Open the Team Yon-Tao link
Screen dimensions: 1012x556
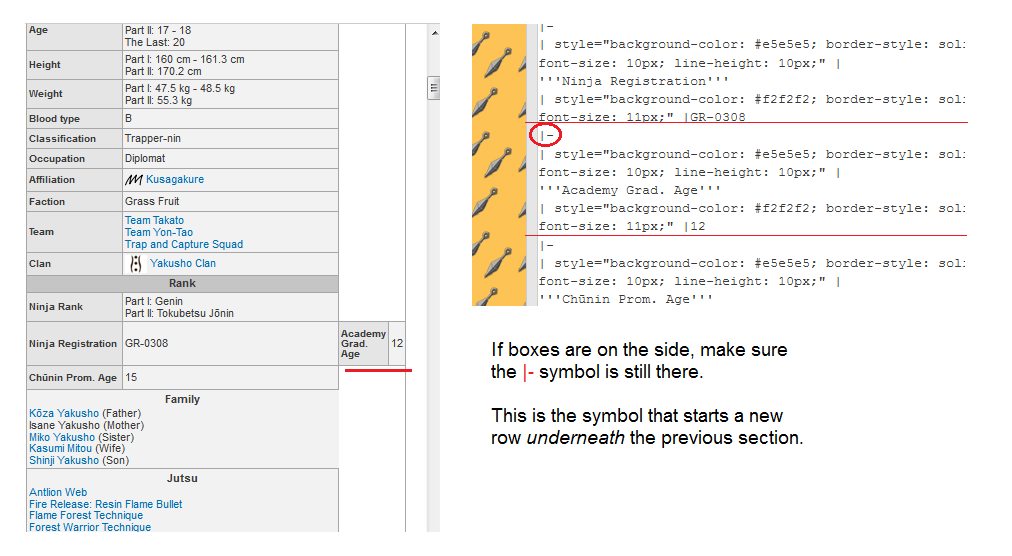point(159,232)
